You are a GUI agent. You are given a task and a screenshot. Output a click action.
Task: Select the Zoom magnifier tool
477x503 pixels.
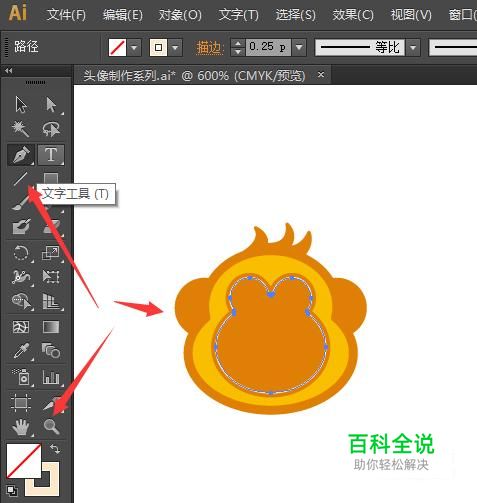(51, 427)
